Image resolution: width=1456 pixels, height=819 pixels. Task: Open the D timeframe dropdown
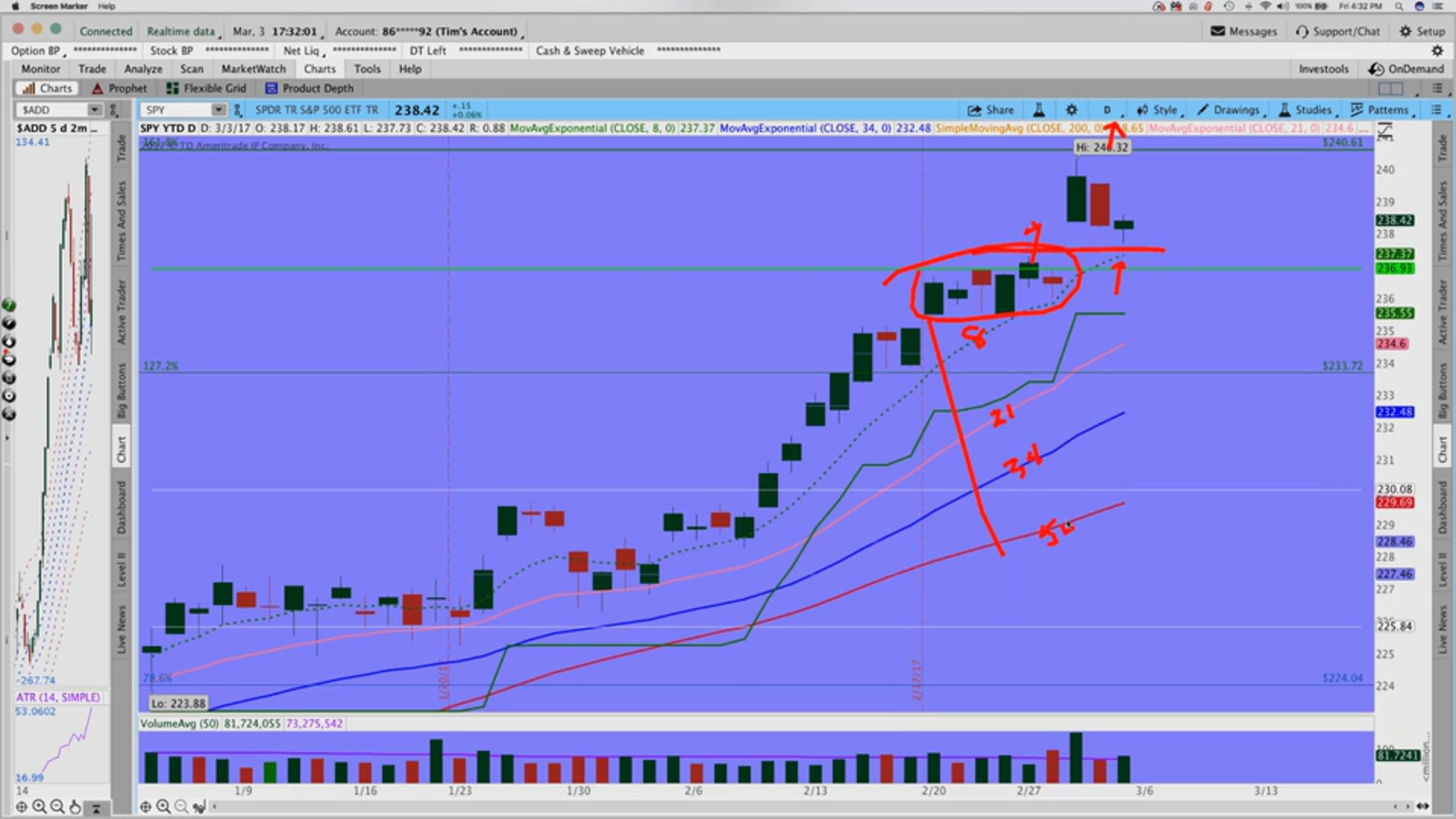pyautogui.click(x=1108, y=110)
